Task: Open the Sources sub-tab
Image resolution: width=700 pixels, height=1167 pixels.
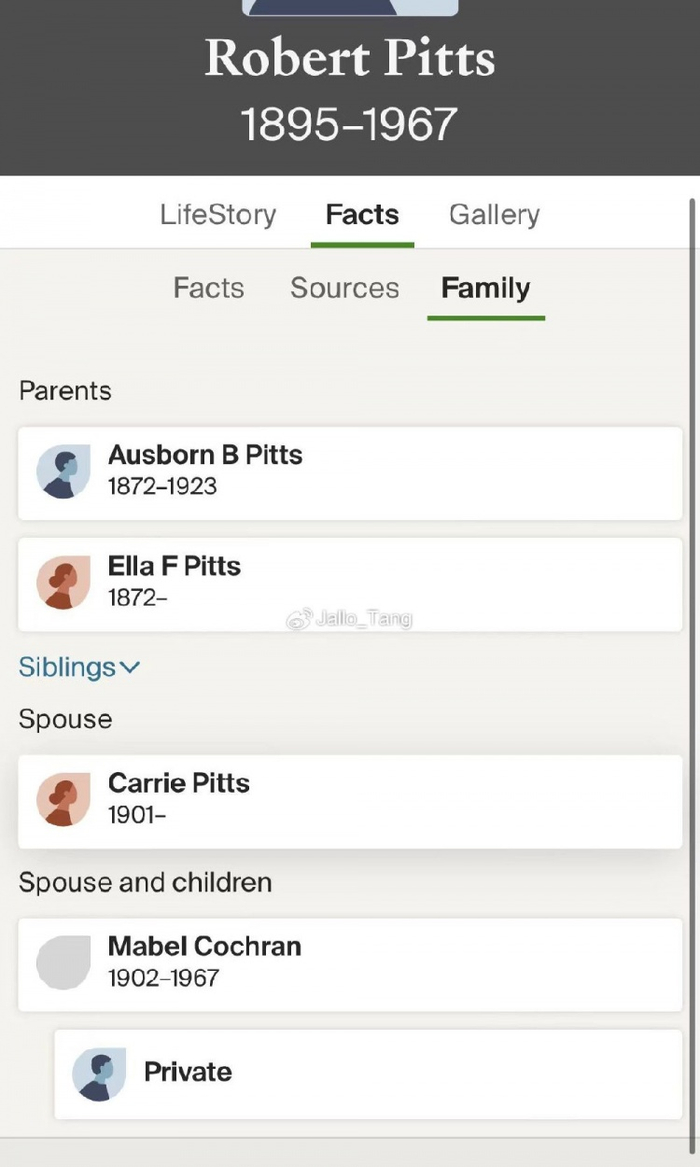Action: pos(344,288)
